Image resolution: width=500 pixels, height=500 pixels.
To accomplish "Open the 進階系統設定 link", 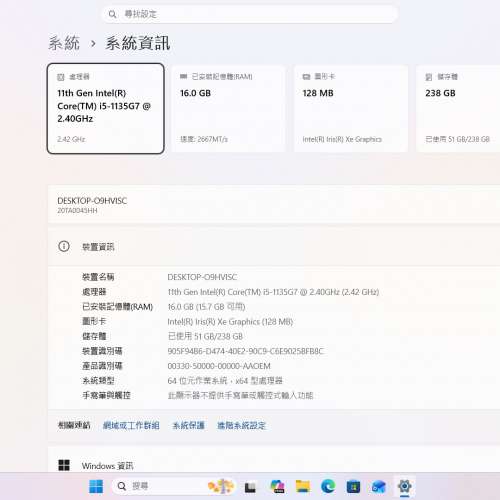I will (x=242, y=425).
